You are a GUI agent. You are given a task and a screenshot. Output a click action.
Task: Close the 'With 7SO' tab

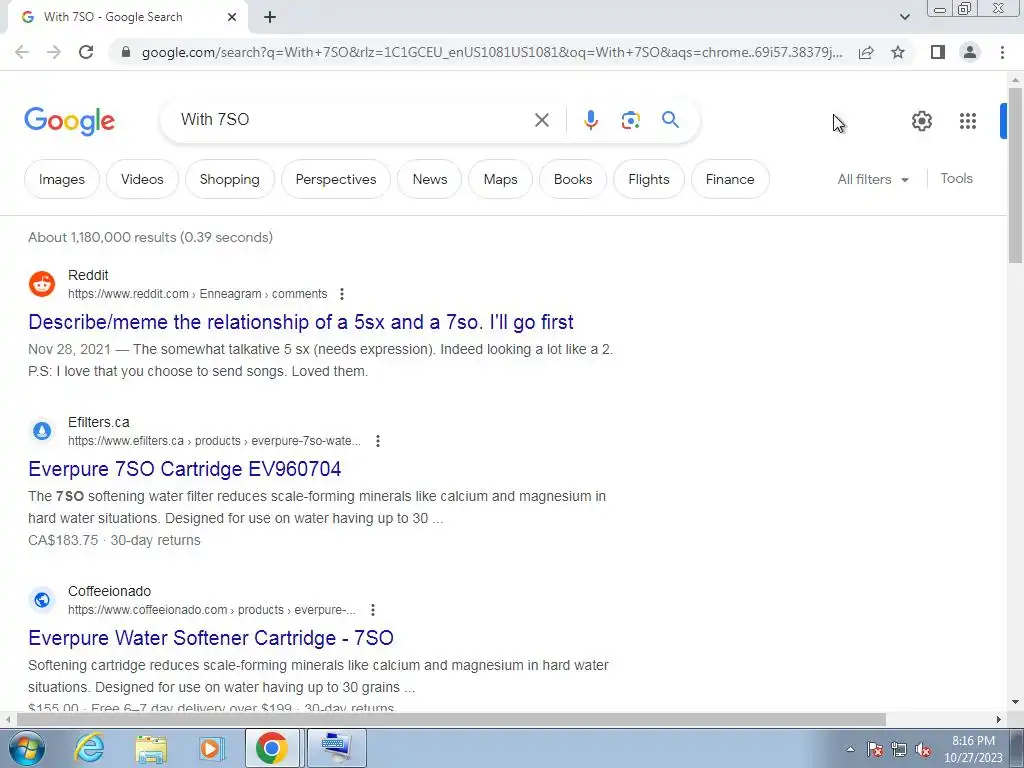tap(232, 18)
